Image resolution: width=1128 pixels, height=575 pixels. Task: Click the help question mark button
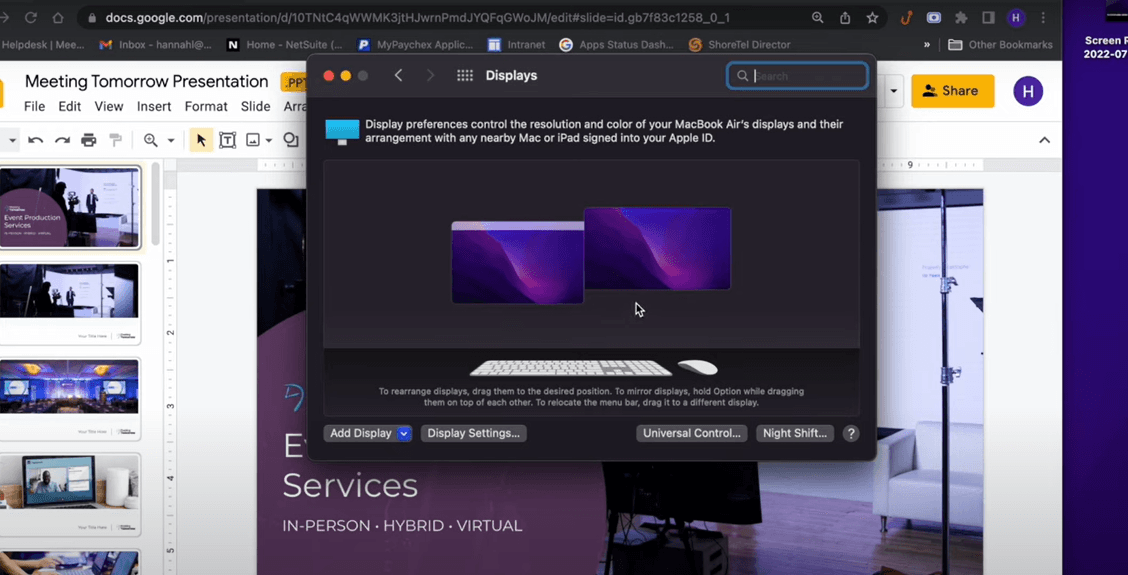pyautogui.click(x=851, y=433)
